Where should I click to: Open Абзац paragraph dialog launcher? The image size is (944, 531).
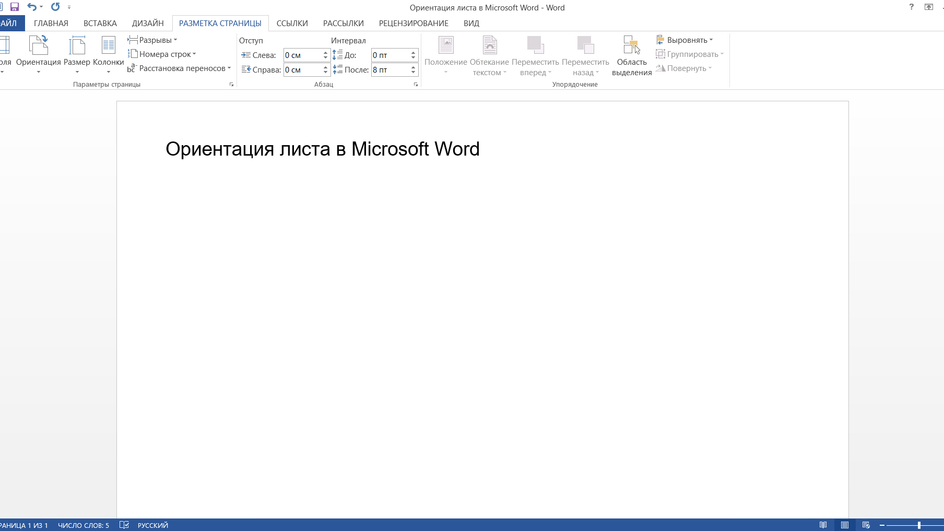coord(415,85)
